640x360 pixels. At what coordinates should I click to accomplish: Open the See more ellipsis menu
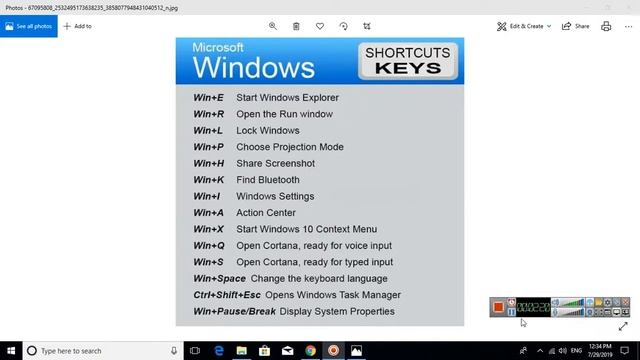pyautogui.click(x=629, y=26)
